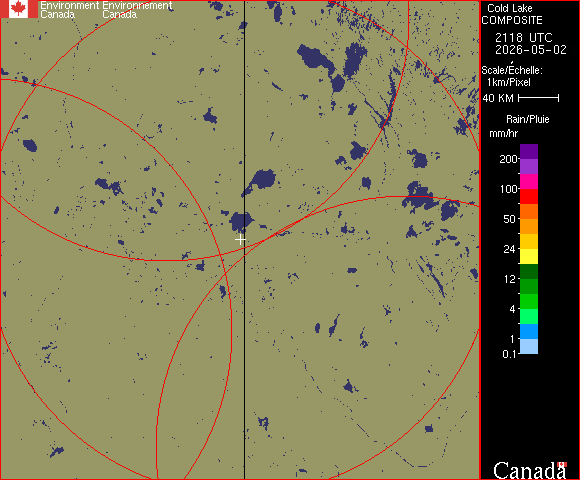580x480 pixels.
Task: Click the dark green 12 mm/hr legend swatch
Action: [x=529, y=271]
